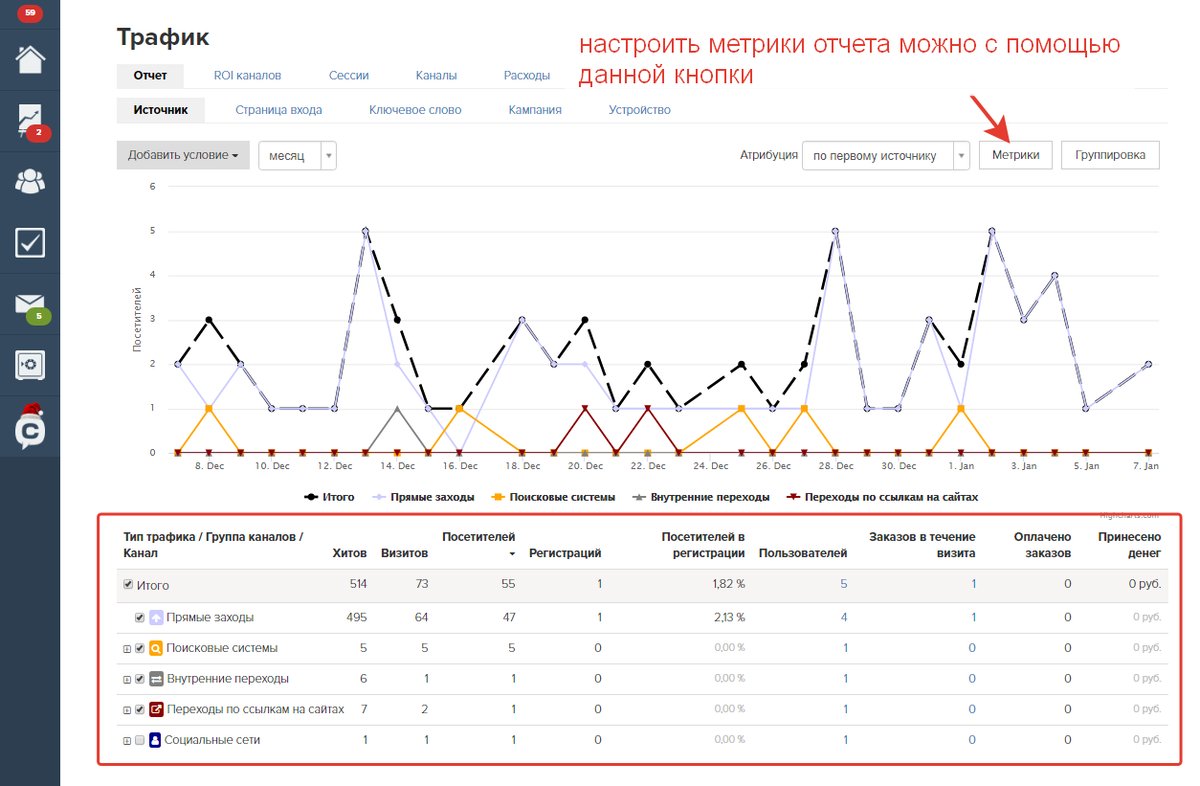Toggle Переходы по ссылкам на сайтах legend
Screen dimensions: 1200x786
point(883,496)
